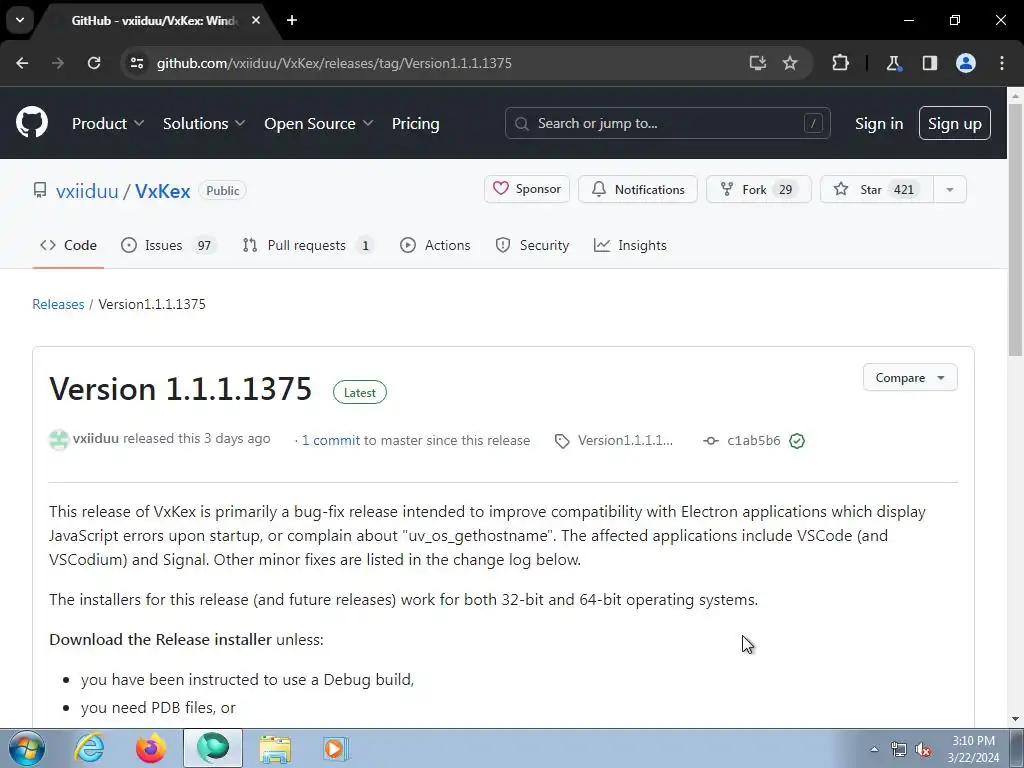
Task: Click the commit c1ab5b6 hash
Action: tap(754, 441)
